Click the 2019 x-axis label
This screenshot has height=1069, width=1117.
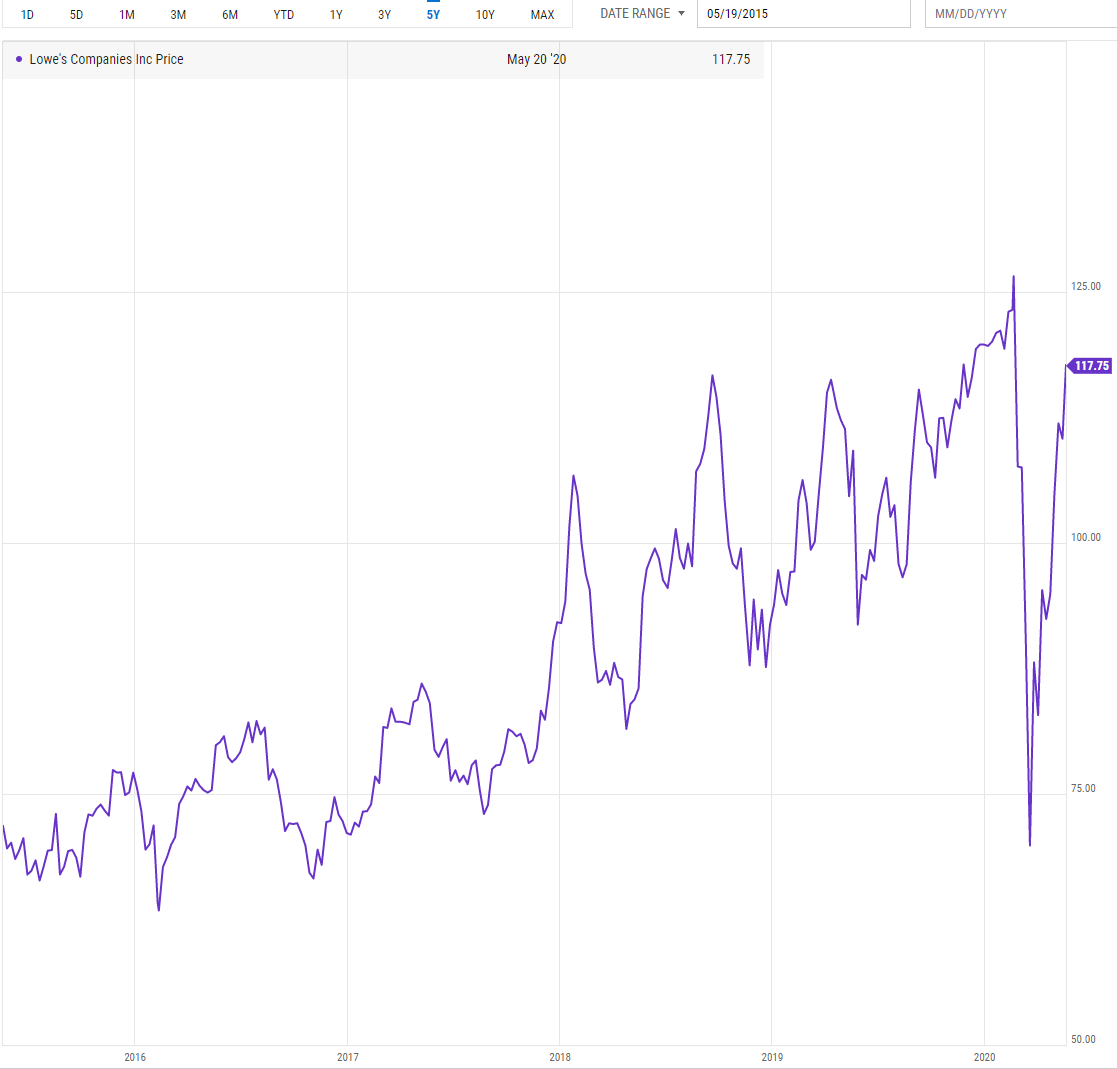(772, 1057)
